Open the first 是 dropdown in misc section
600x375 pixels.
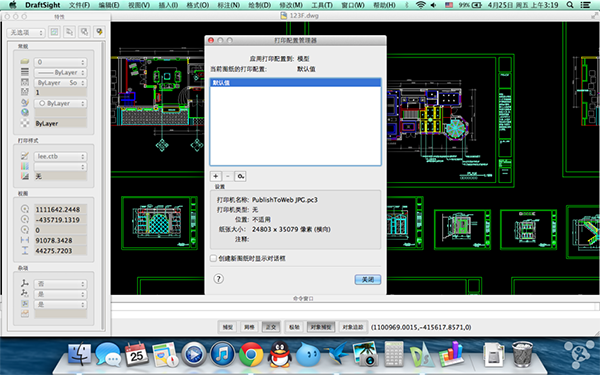coord(60,294)
